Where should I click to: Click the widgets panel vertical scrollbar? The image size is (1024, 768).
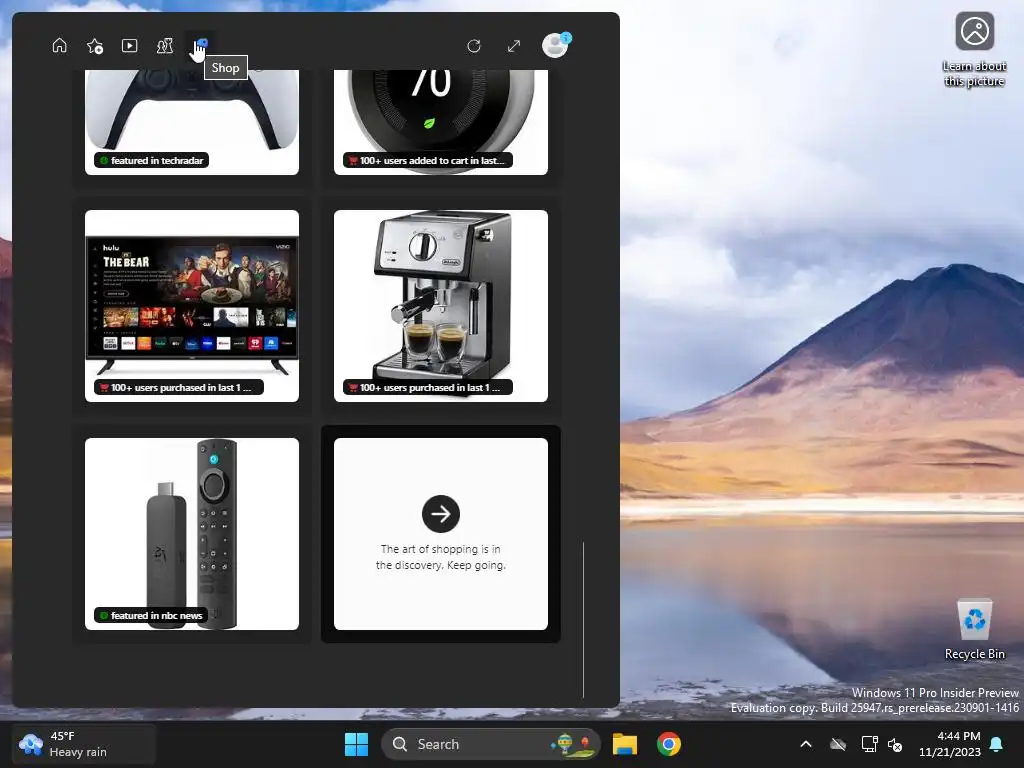click(583, 619)
